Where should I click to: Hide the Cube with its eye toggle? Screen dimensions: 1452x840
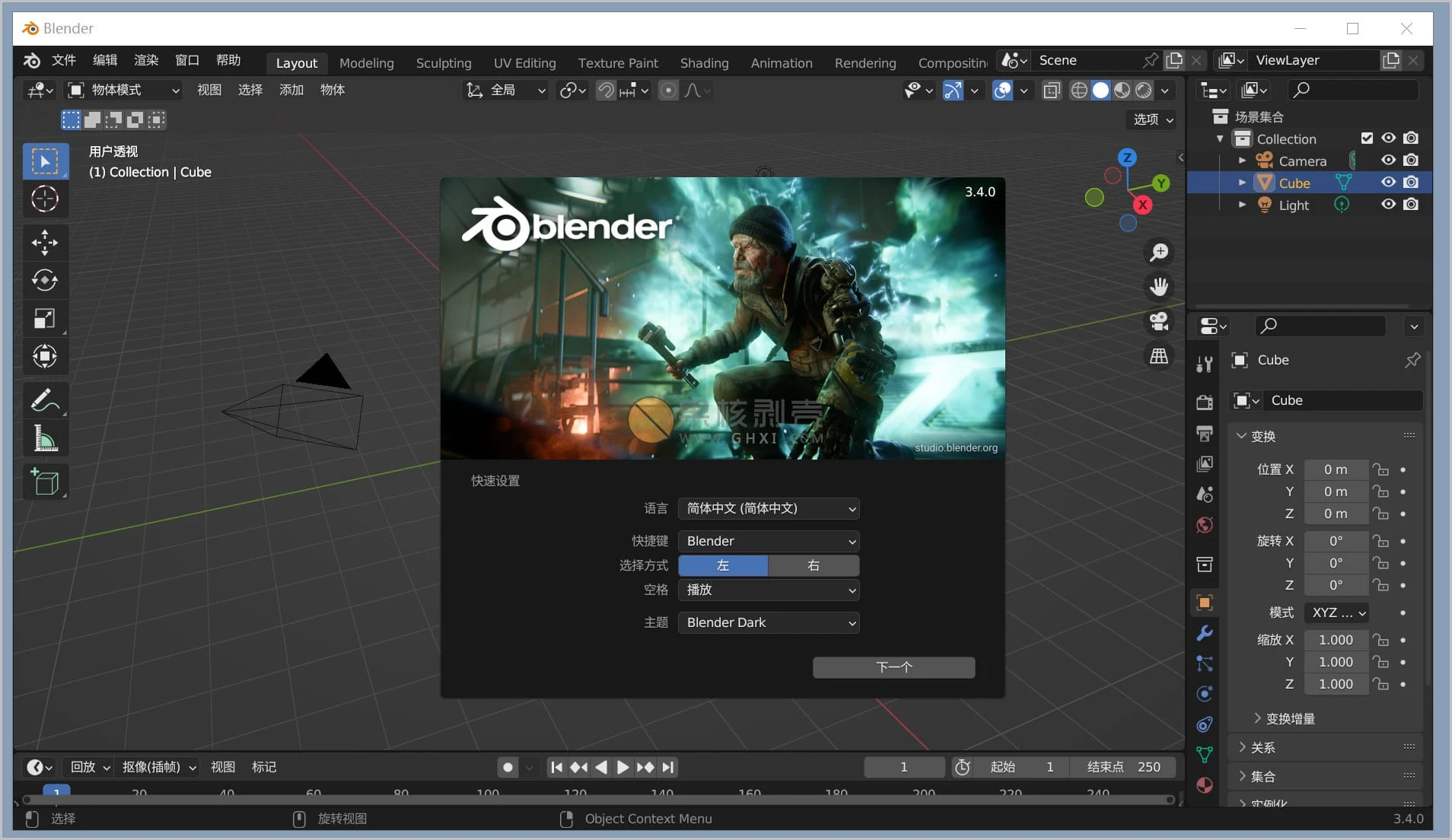[1388, 183]
